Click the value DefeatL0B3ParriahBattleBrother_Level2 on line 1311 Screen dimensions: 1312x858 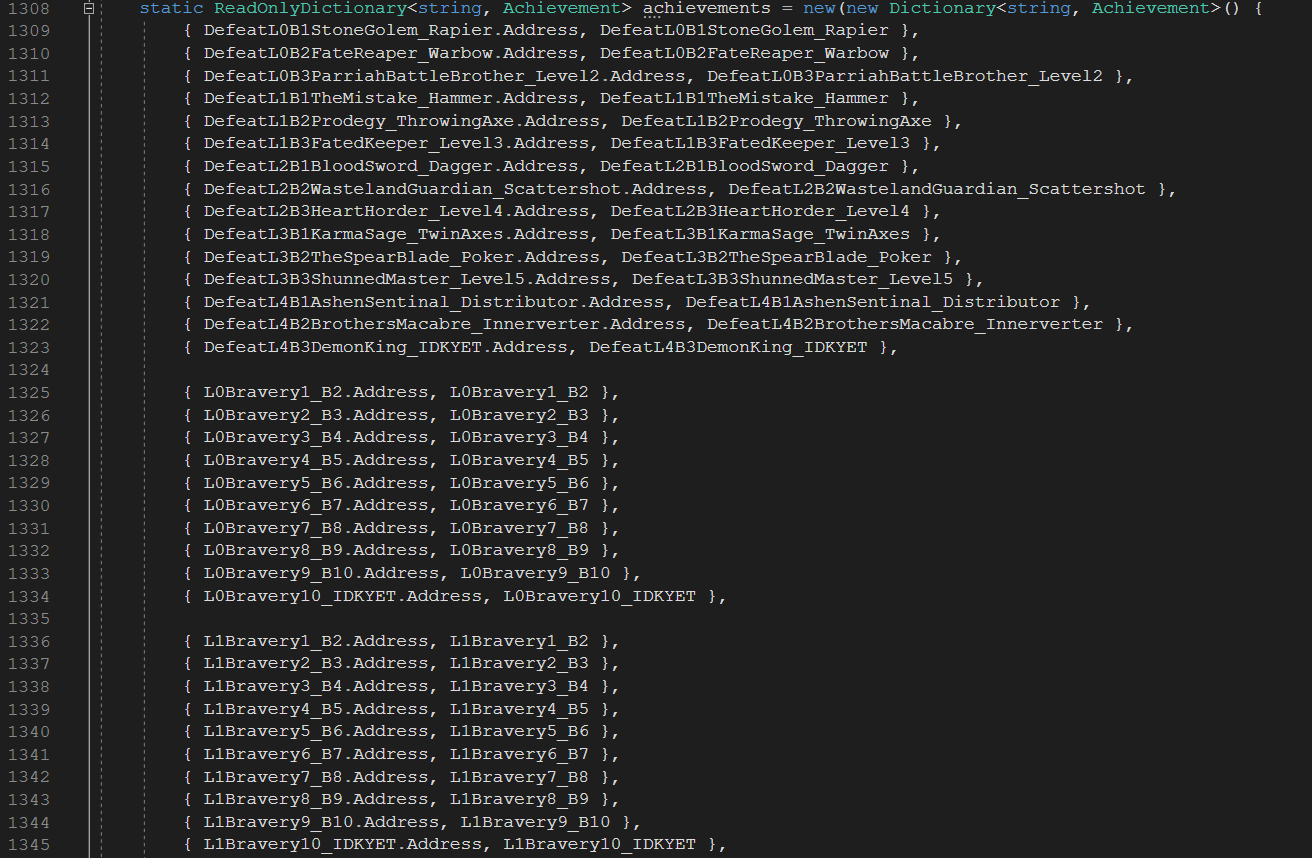(x=905, y=76)
